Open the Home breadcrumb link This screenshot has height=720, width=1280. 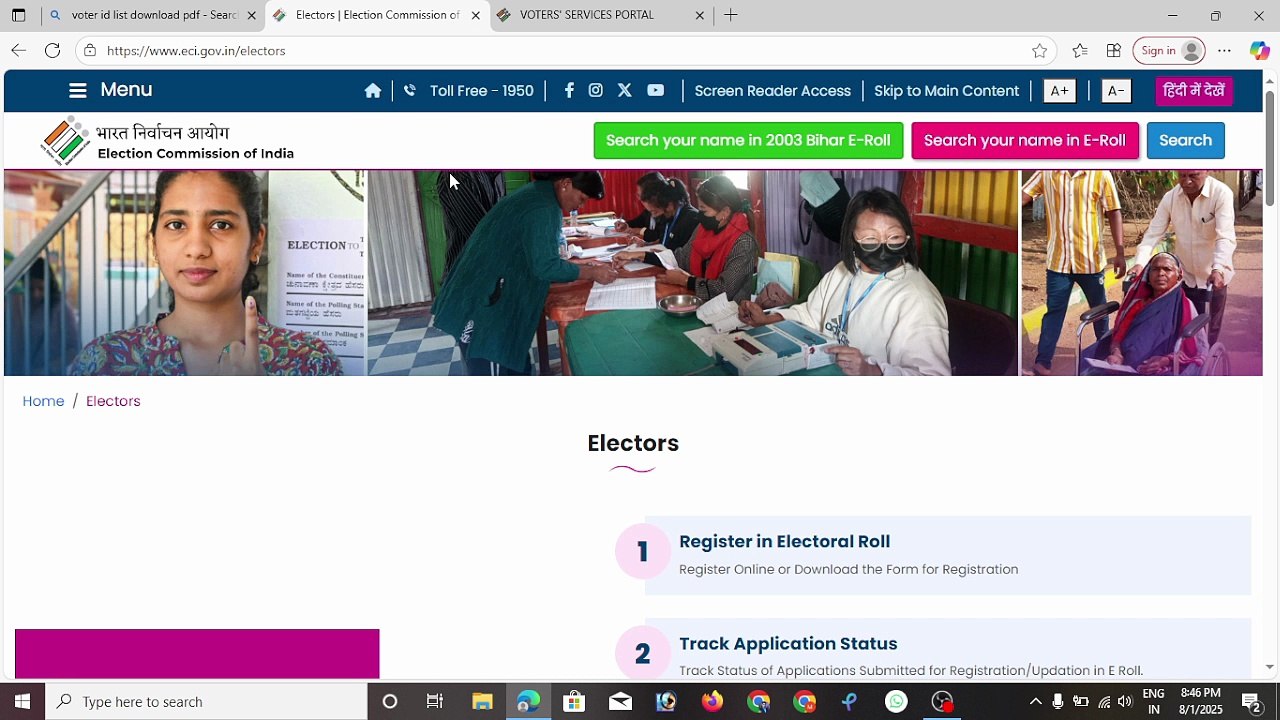[43, 401]
